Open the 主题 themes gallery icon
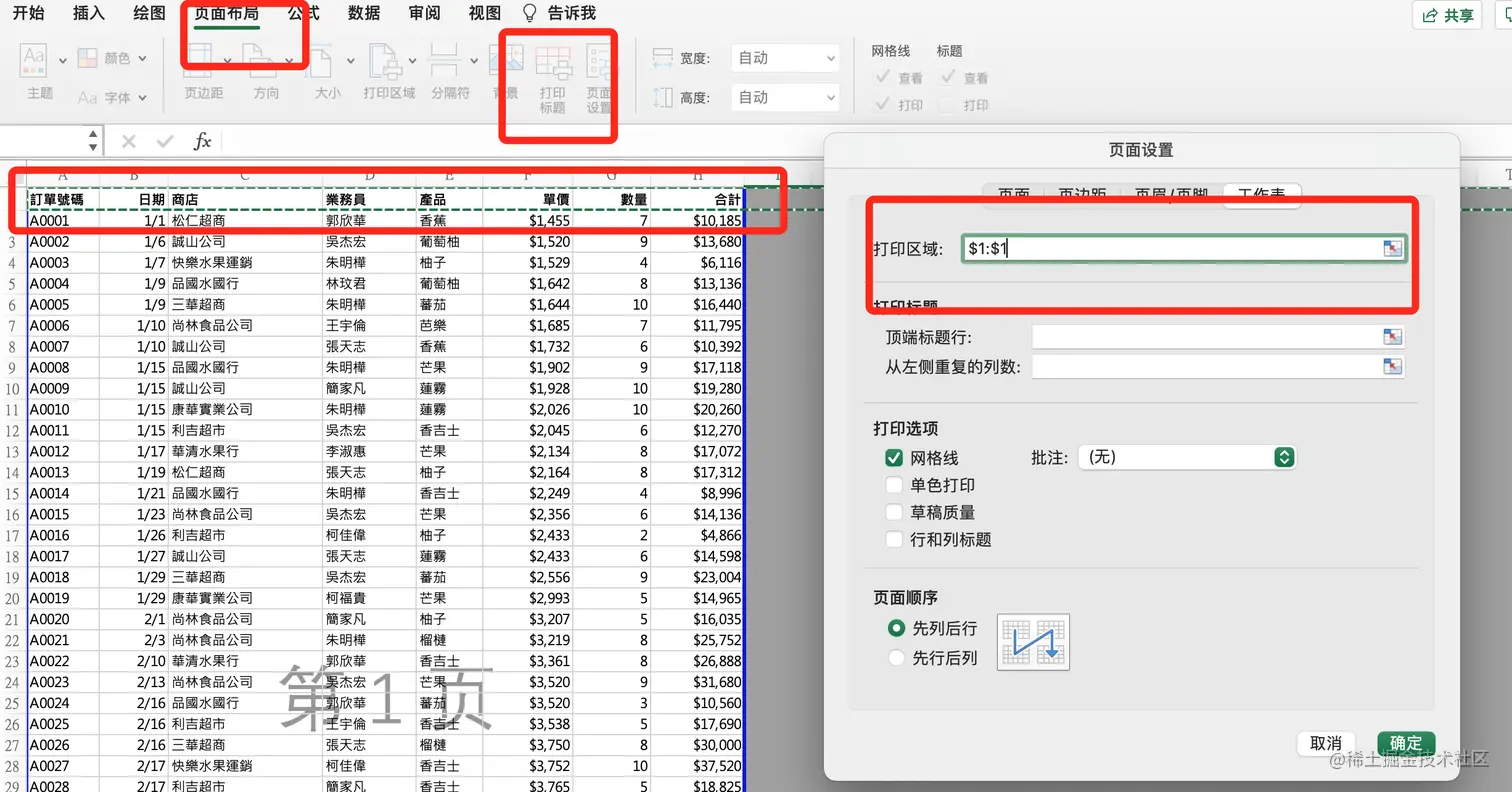 [35, 60]
